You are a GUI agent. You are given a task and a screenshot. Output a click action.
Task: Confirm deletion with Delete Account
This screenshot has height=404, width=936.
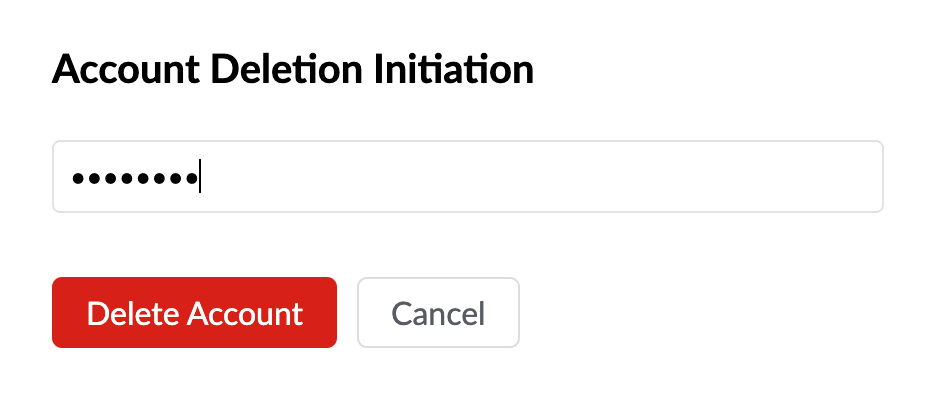(x=194, y=313)
